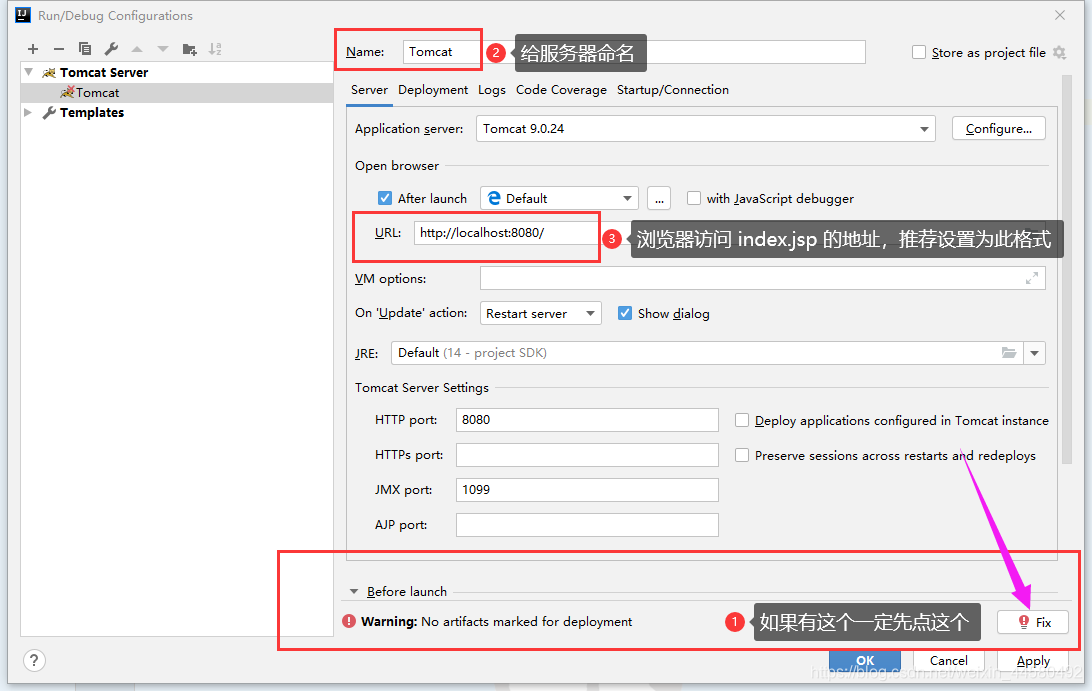Screen dimensions: 1092x691
Task: Browse JRE folder icon
Action: tap(1008, 352)
